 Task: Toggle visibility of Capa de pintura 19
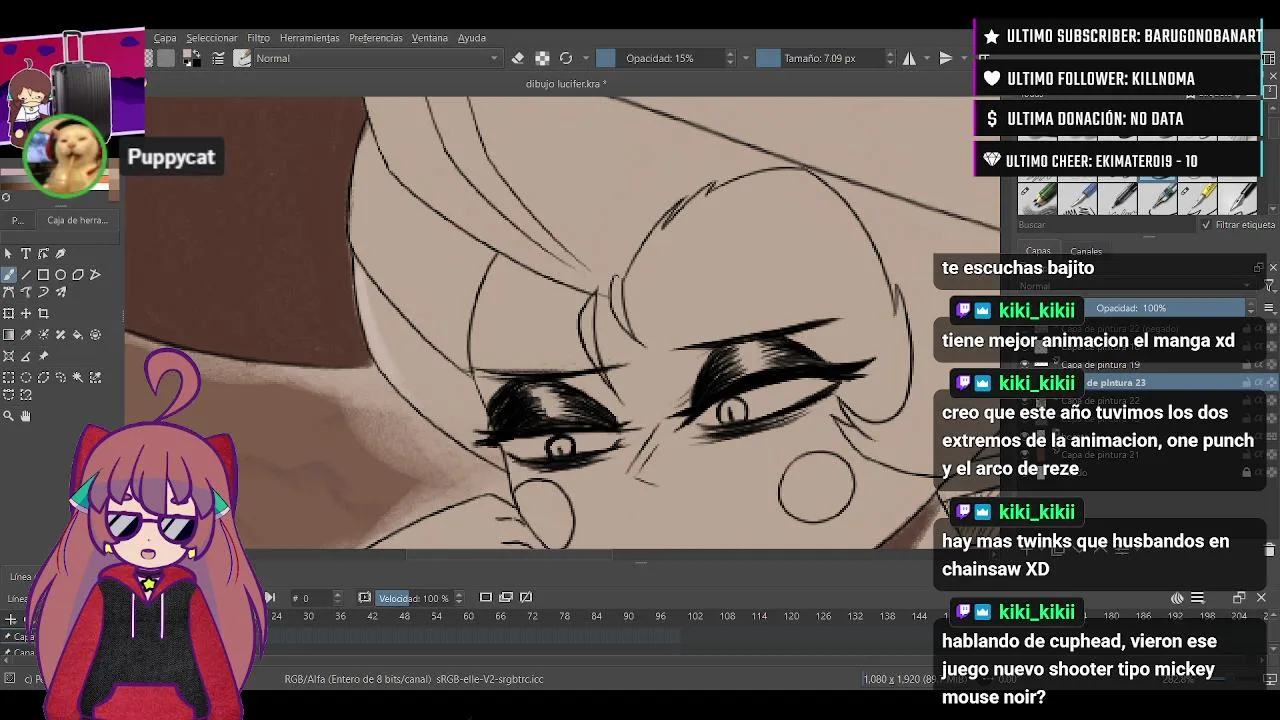coord(1025,365)
